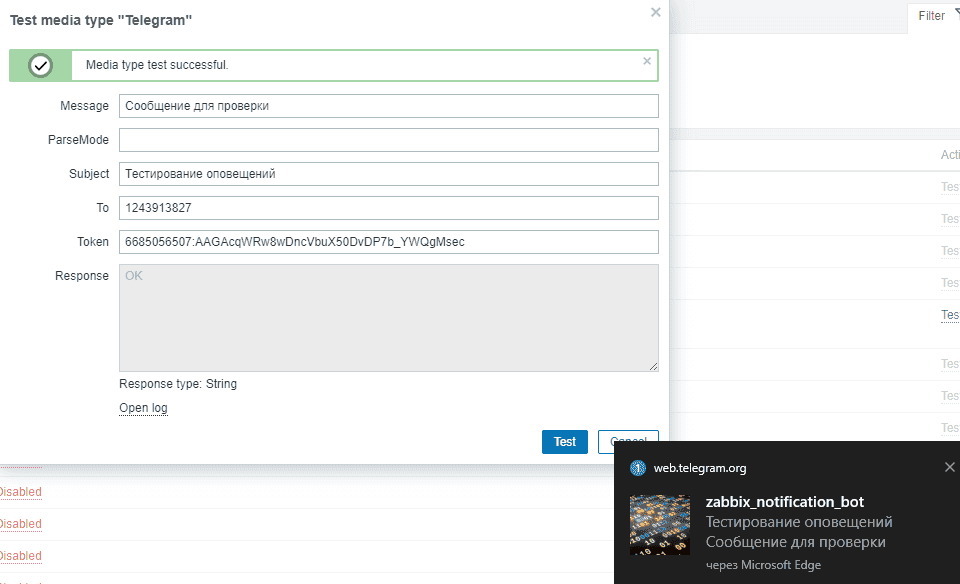Click inside the Response text area

(x=389, y=318)
